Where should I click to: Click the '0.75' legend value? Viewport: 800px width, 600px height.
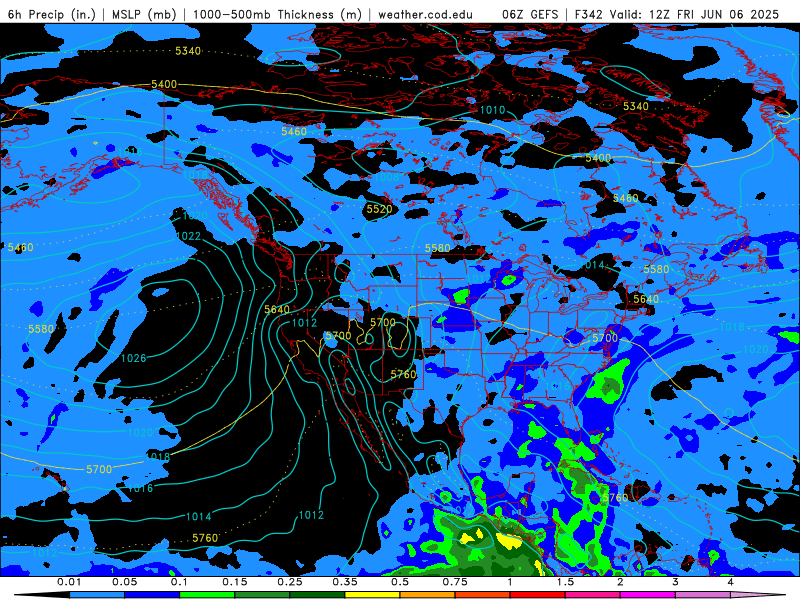coord(455,582)
